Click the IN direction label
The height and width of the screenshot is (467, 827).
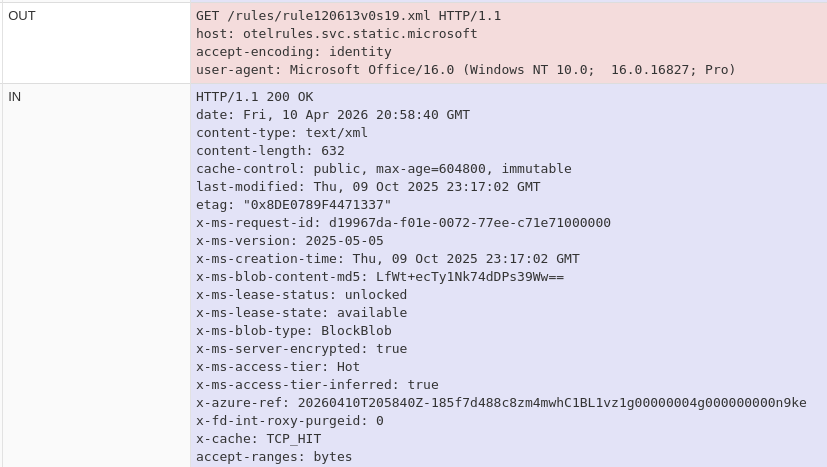coord(15,97)
